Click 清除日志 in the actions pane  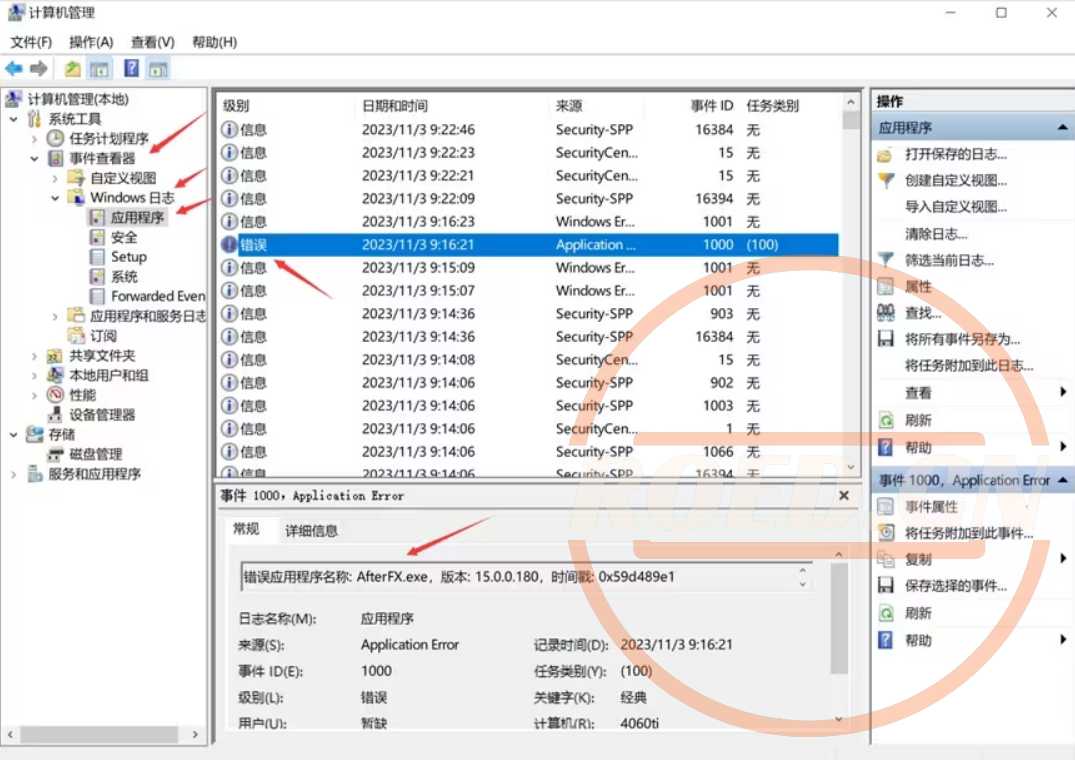[936, 234]
